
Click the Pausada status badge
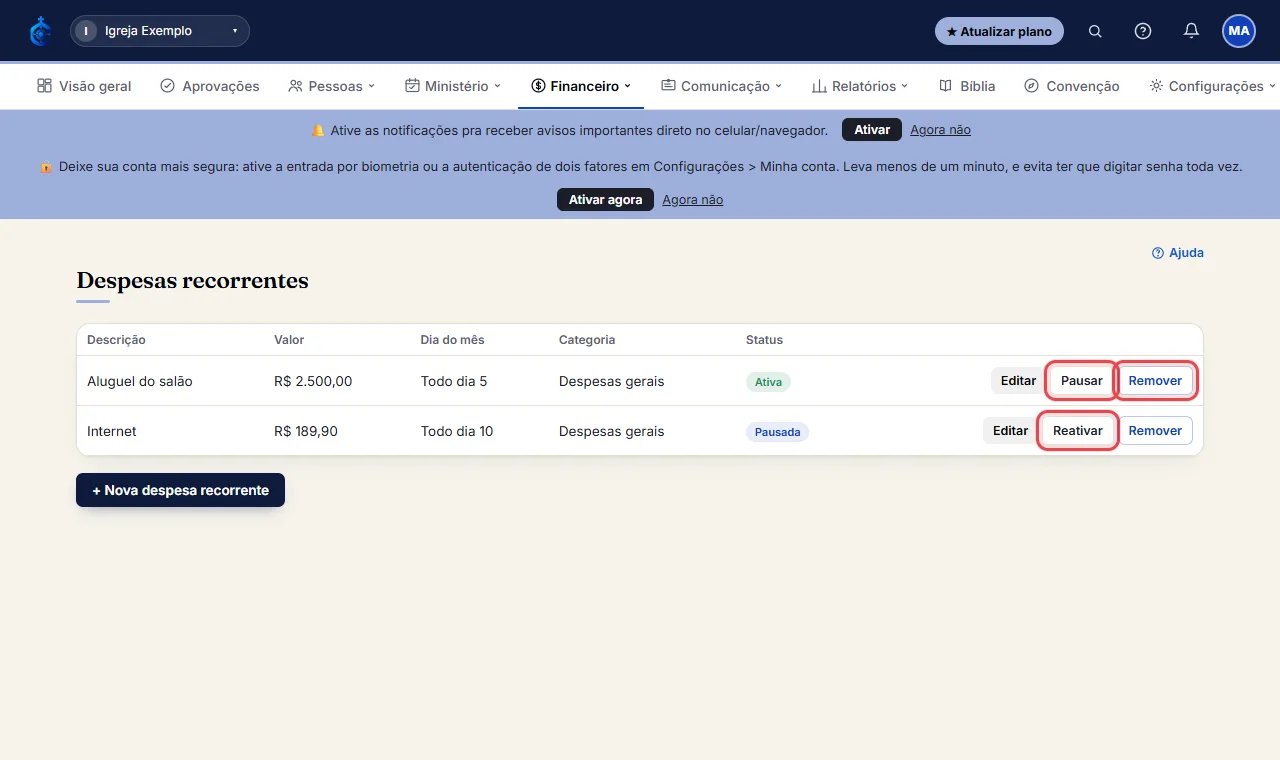click(x=777, y=432)
